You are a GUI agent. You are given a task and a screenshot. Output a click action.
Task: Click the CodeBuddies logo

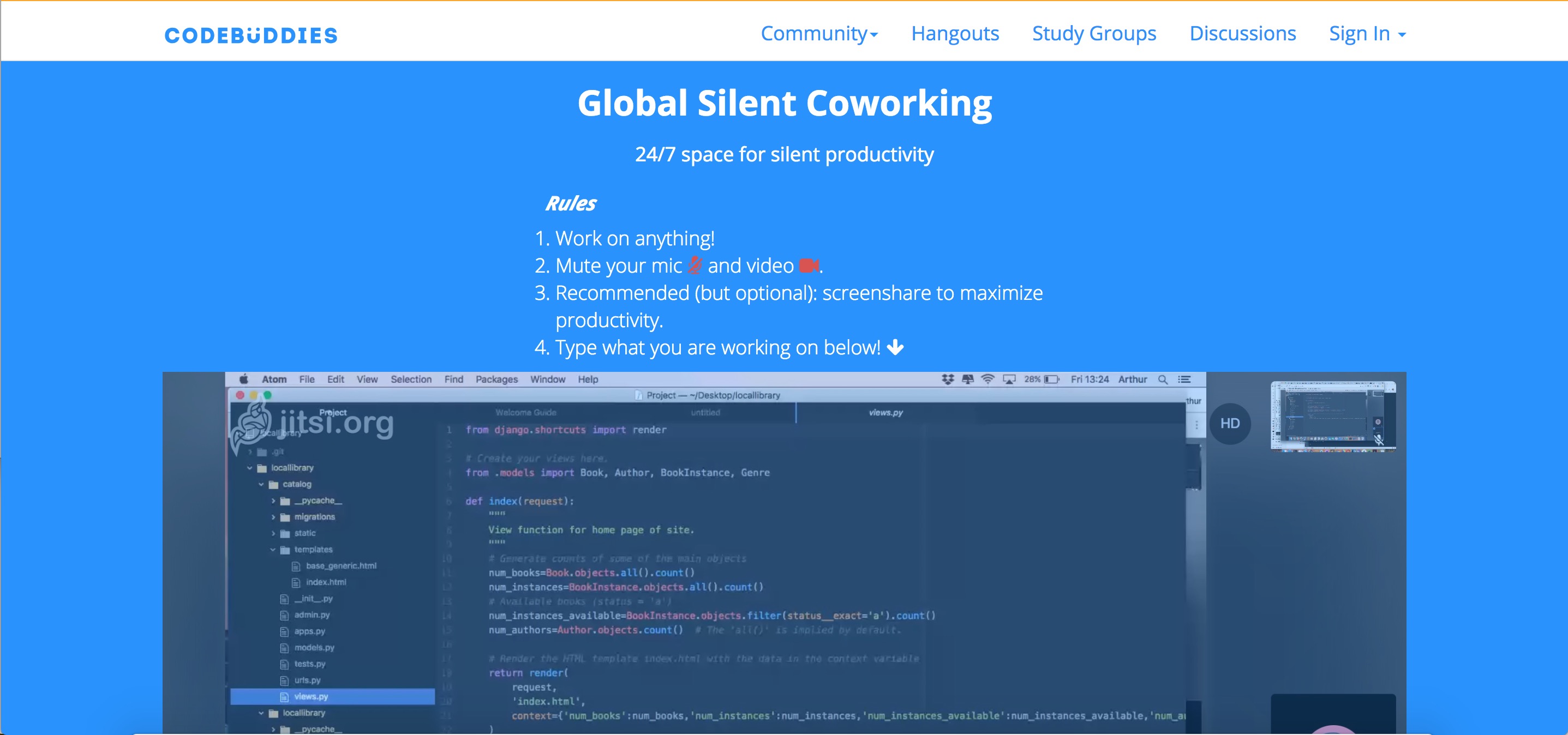[251, 35]
